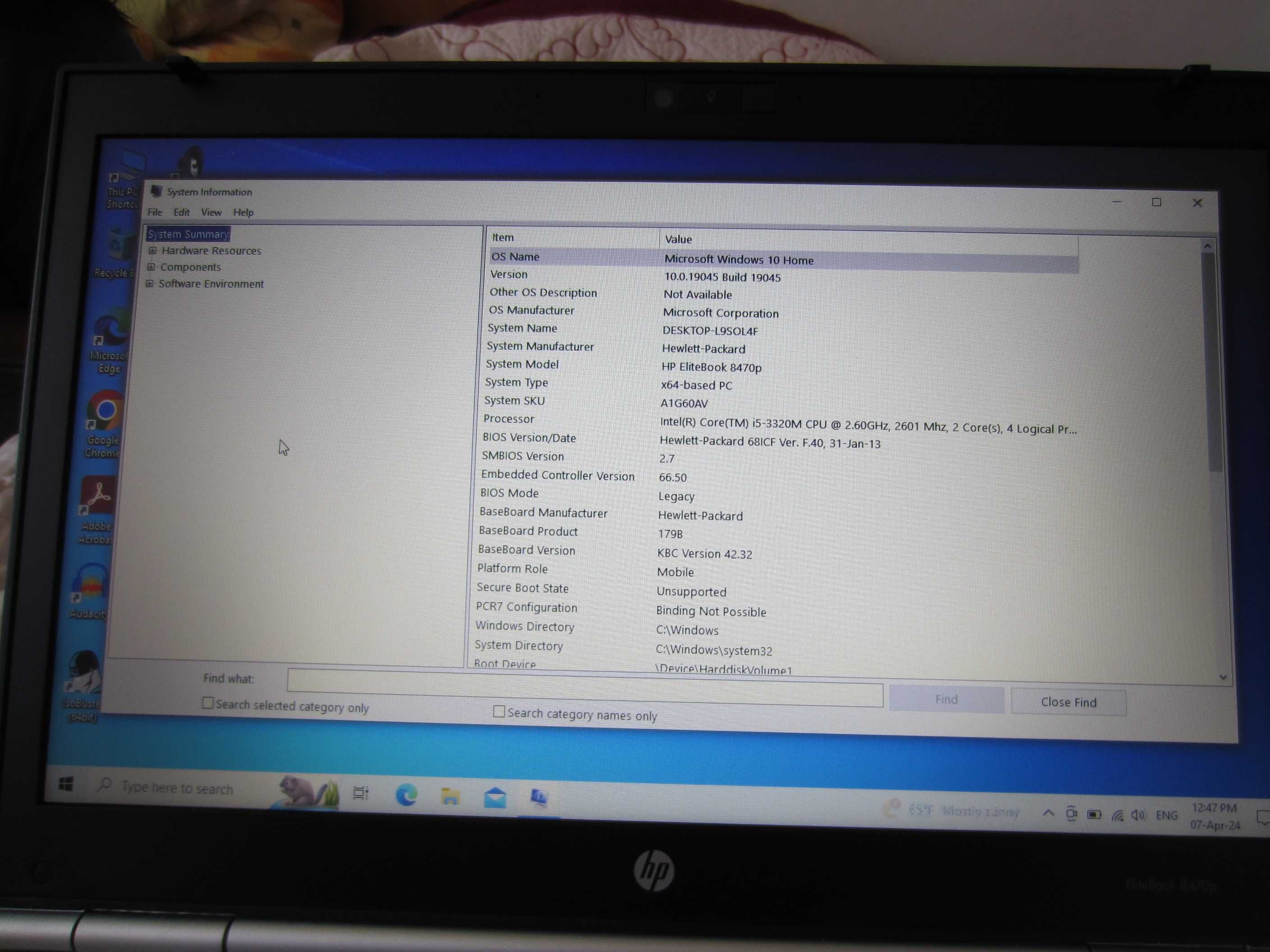Click the Close Find button
This screenshot has width=1270, height=952.
pyautogui.click(x=1068, y=700)
